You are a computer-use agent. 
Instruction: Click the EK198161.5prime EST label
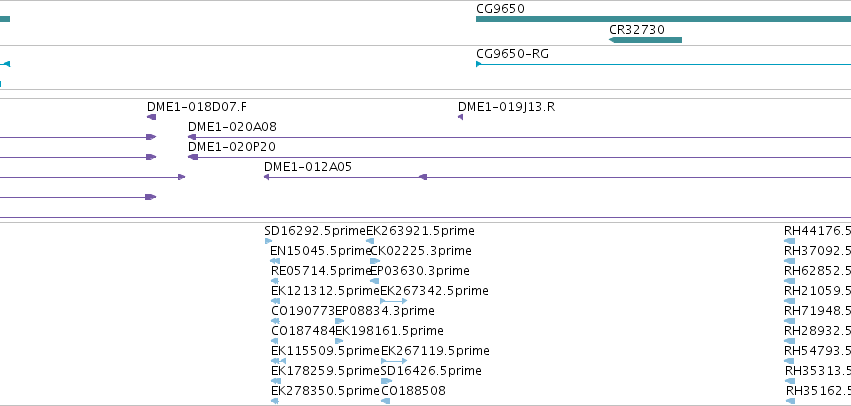pos(389,331)
